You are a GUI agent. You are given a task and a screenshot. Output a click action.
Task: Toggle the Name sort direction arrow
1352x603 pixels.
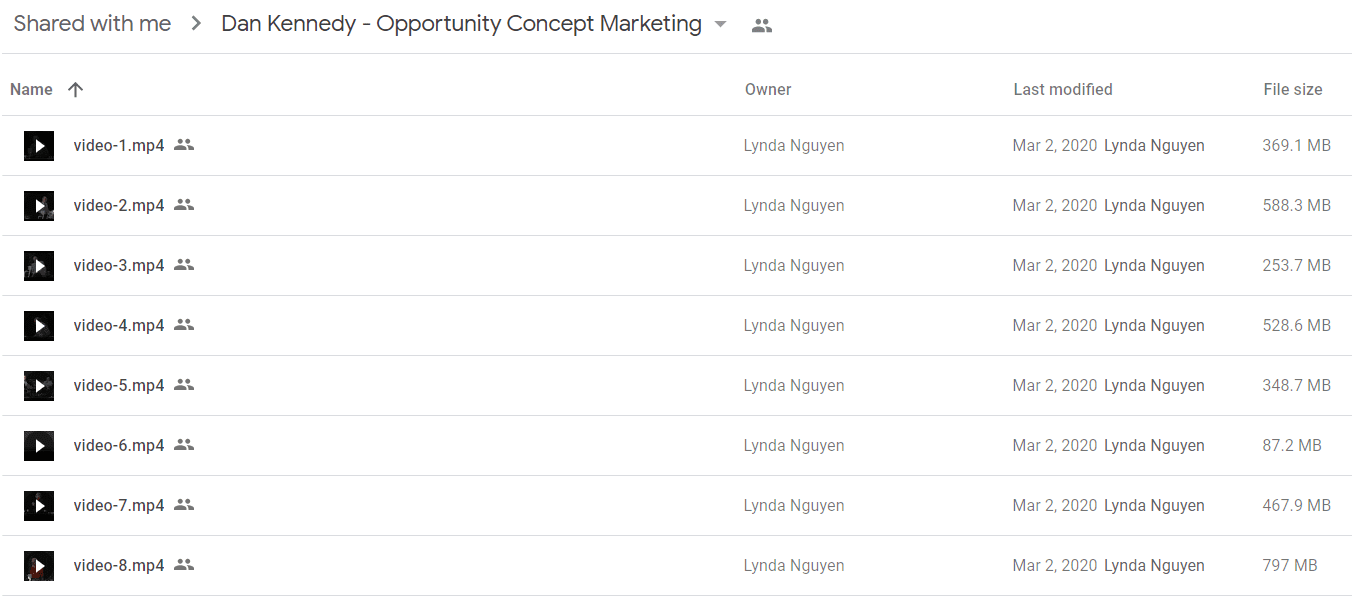point(75,89)
